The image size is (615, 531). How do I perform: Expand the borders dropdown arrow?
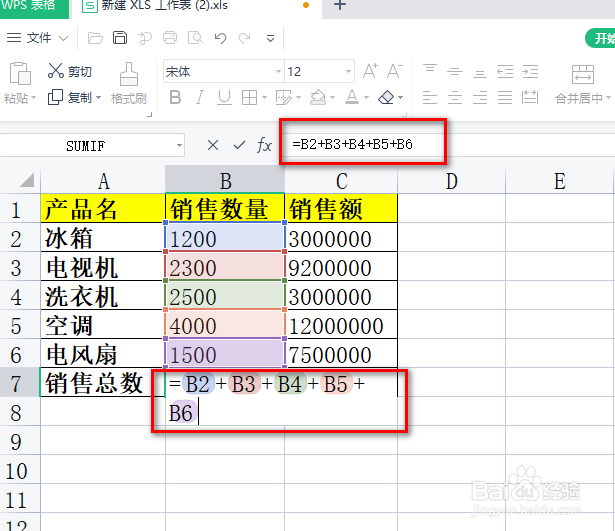pyautogui.click(x=264, y=98)
